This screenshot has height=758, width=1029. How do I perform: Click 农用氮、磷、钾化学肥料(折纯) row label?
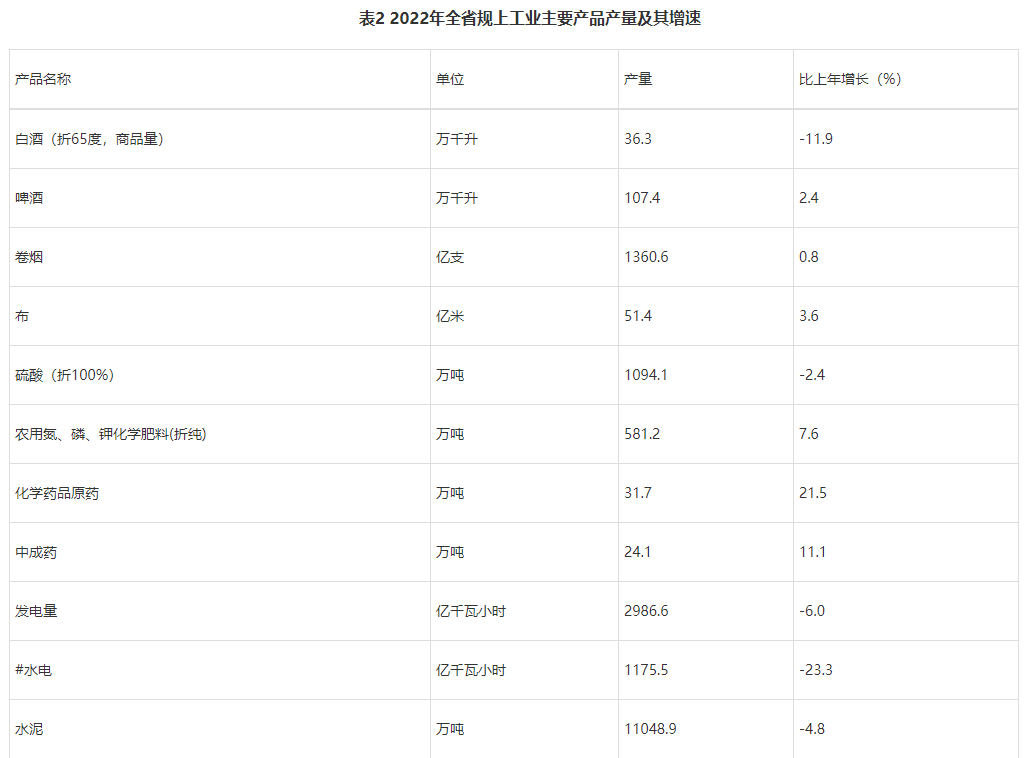(110, 434)
